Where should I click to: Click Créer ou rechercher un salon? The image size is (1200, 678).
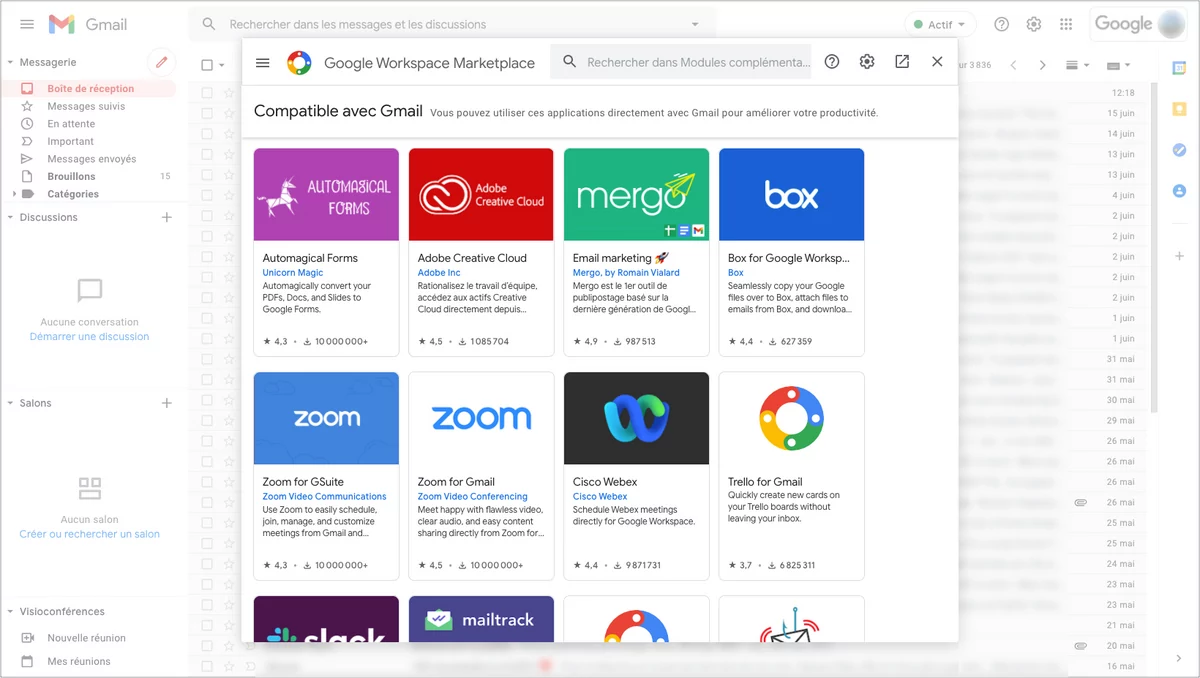tap(89, 534)
